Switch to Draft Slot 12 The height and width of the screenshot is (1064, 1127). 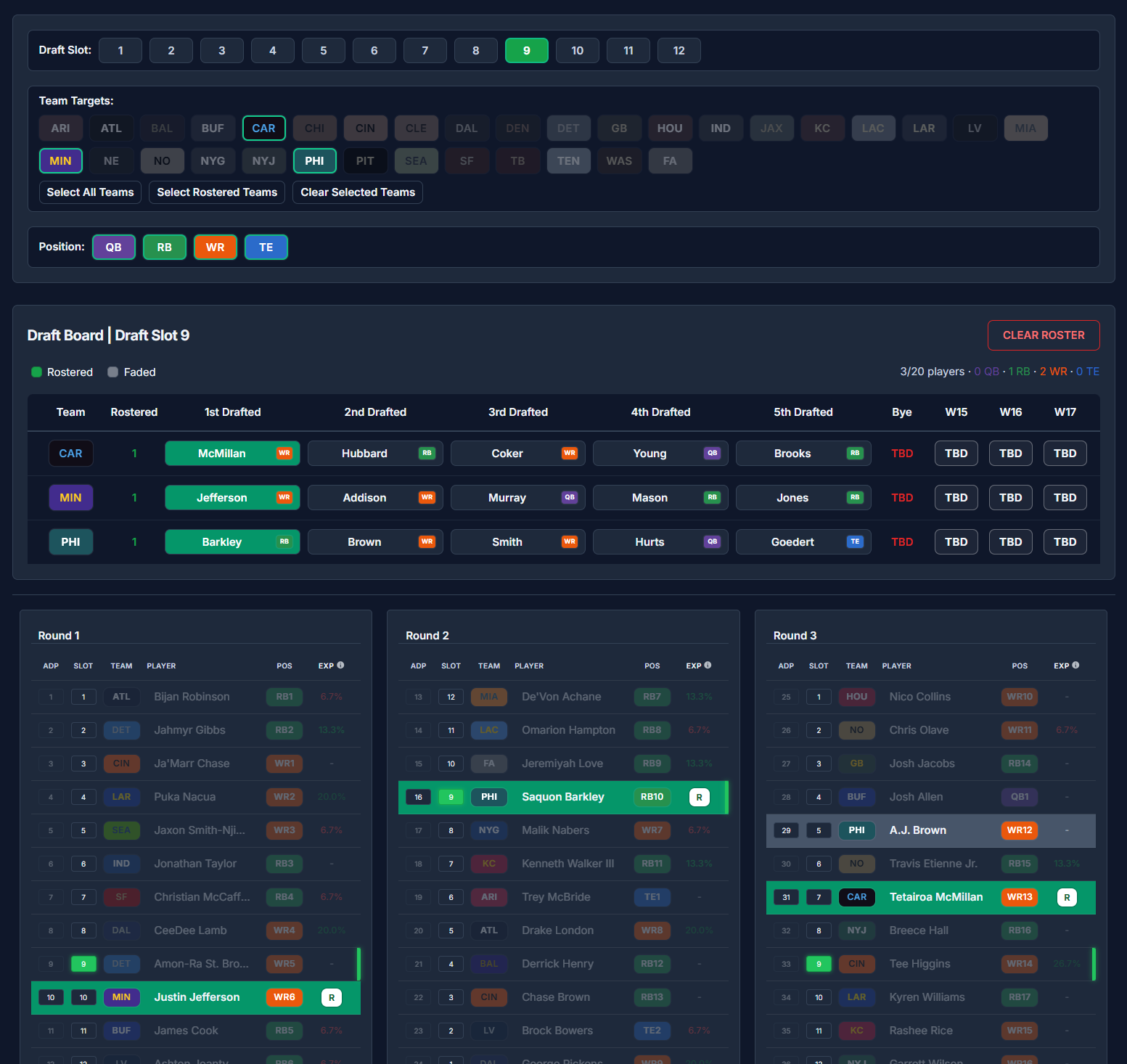[x=679, y=50]
